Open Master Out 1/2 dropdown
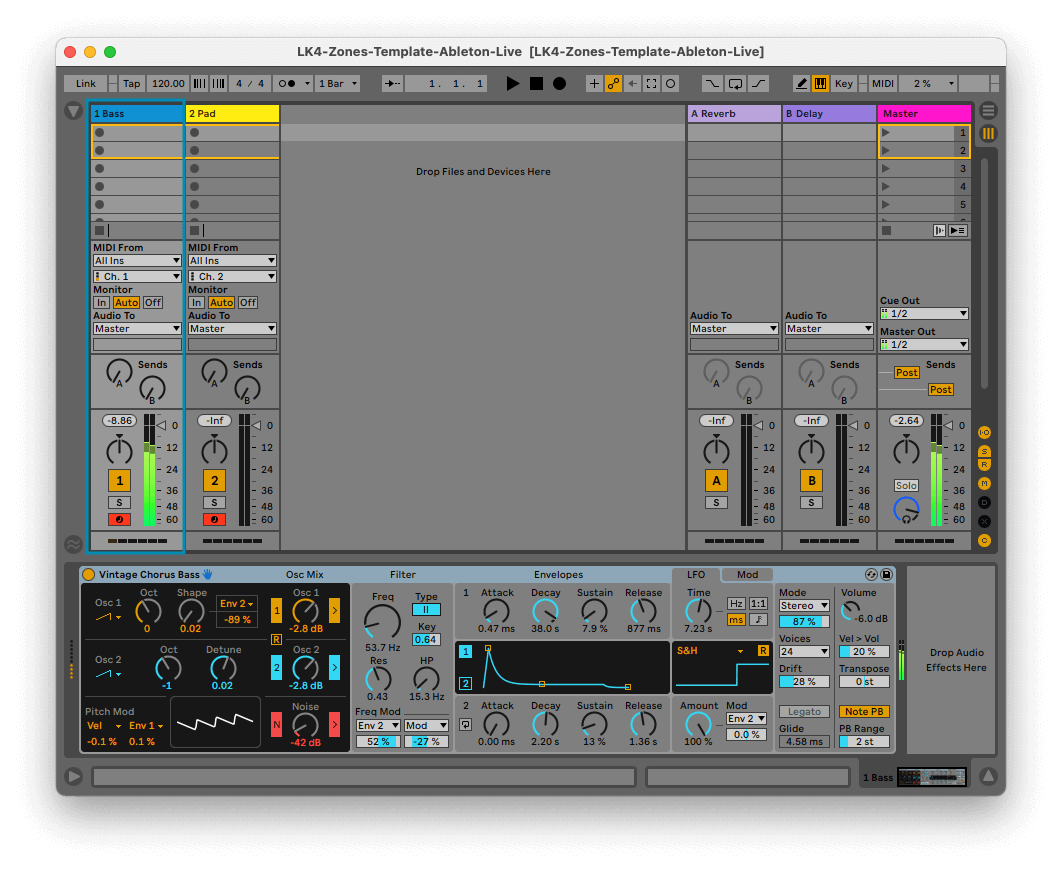Viewport: 1062px width, 870px height. [x=924, y=345]
